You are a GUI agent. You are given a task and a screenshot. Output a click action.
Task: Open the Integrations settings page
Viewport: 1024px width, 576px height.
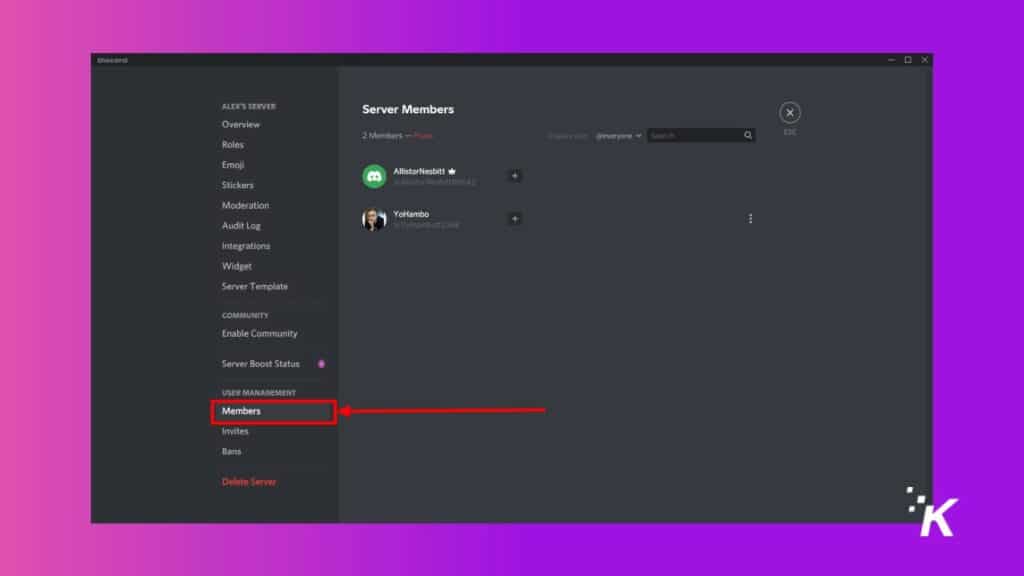pyautogui.click(x=246, y=246)
